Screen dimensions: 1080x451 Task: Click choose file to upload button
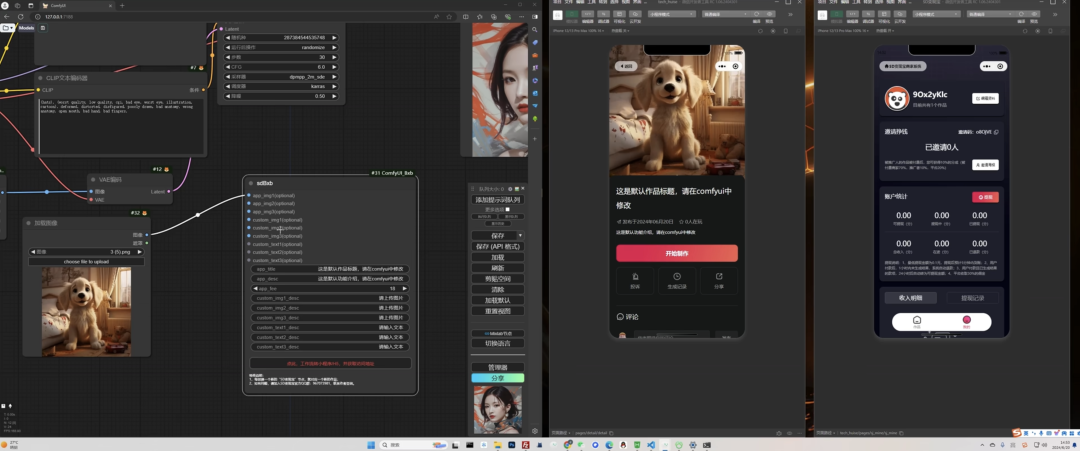pos(86,262)
